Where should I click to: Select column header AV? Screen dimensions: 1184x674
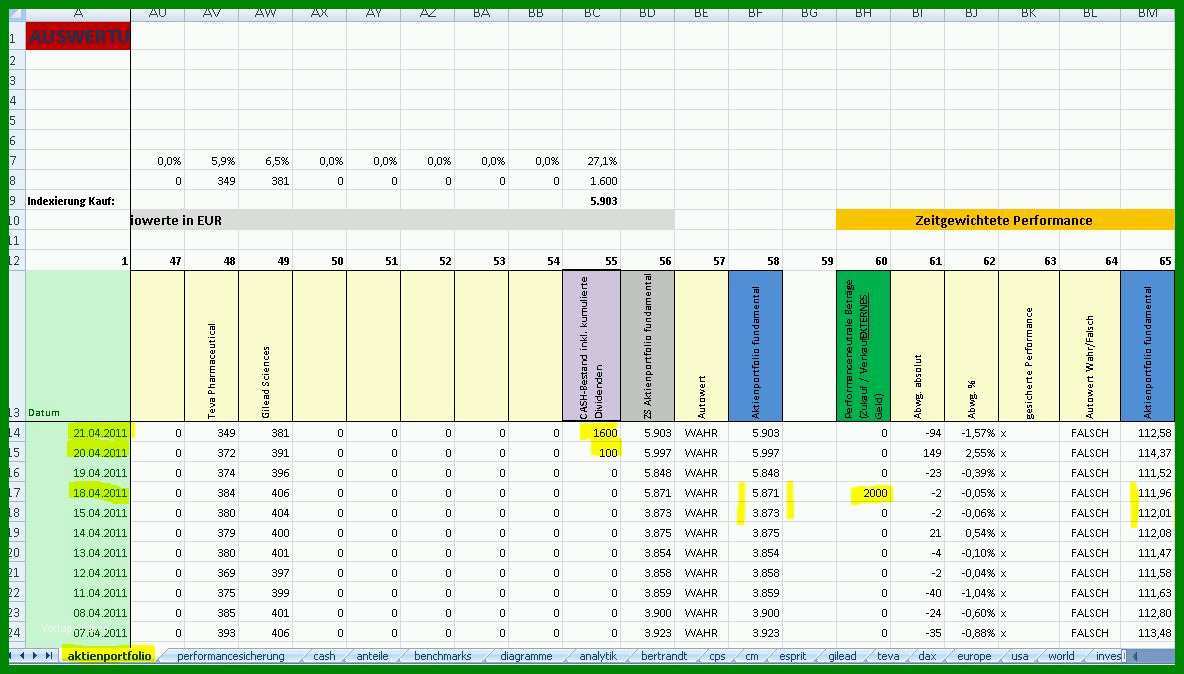pos(211,14)
